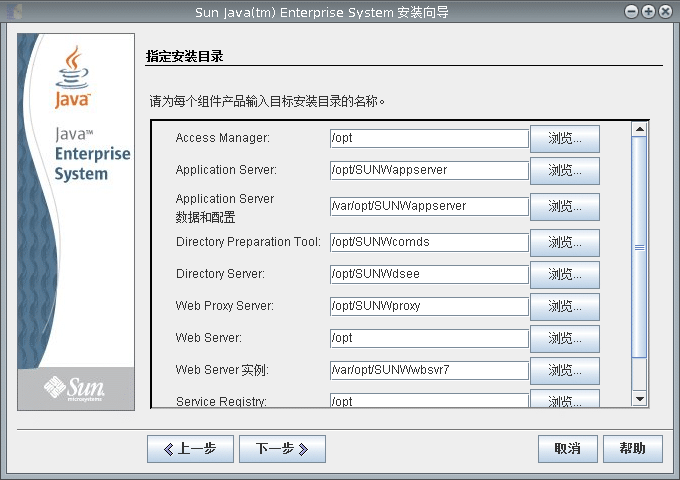The height and width of the screenshot is (480, 680).
Task: Edit the /opt/SUNWappserver path field
Action: coord(429,170)
